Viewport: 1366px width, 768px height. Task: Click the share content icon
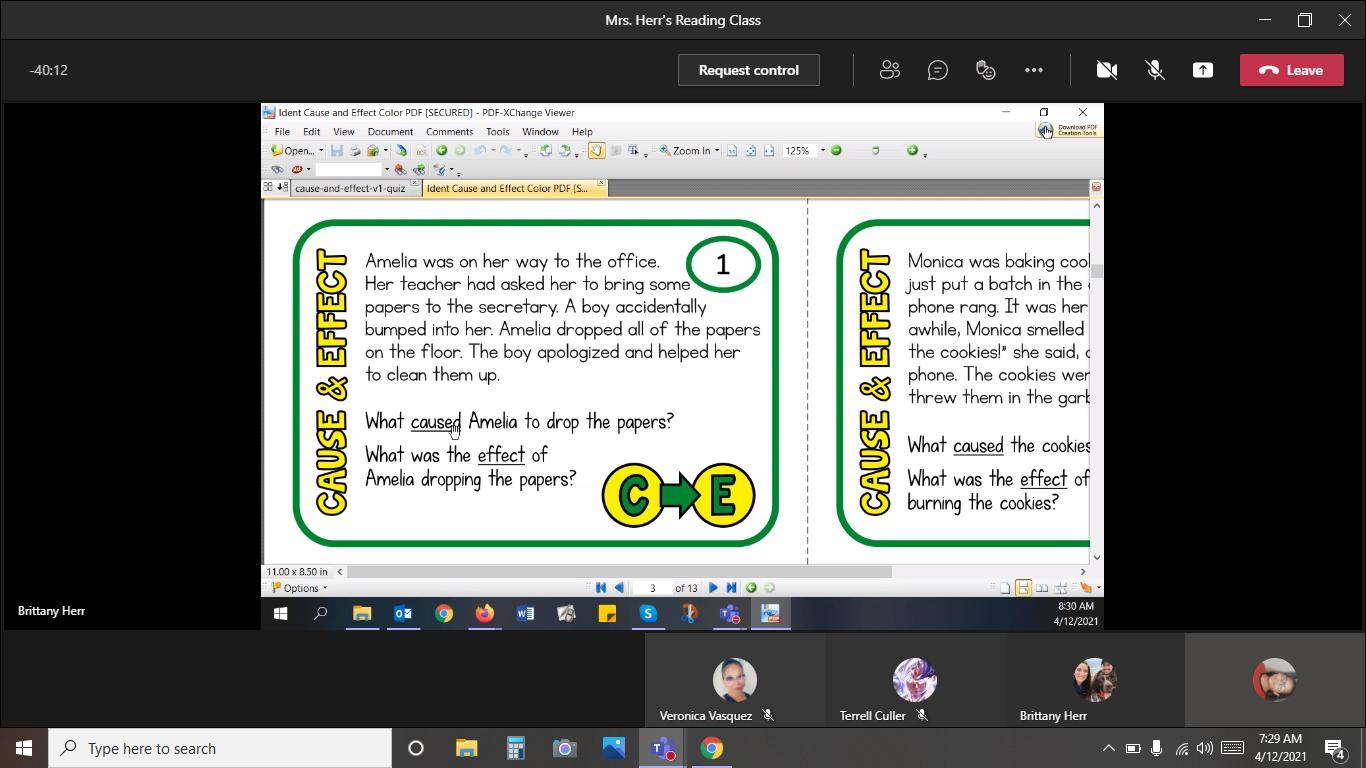(x=1202, y=70)
